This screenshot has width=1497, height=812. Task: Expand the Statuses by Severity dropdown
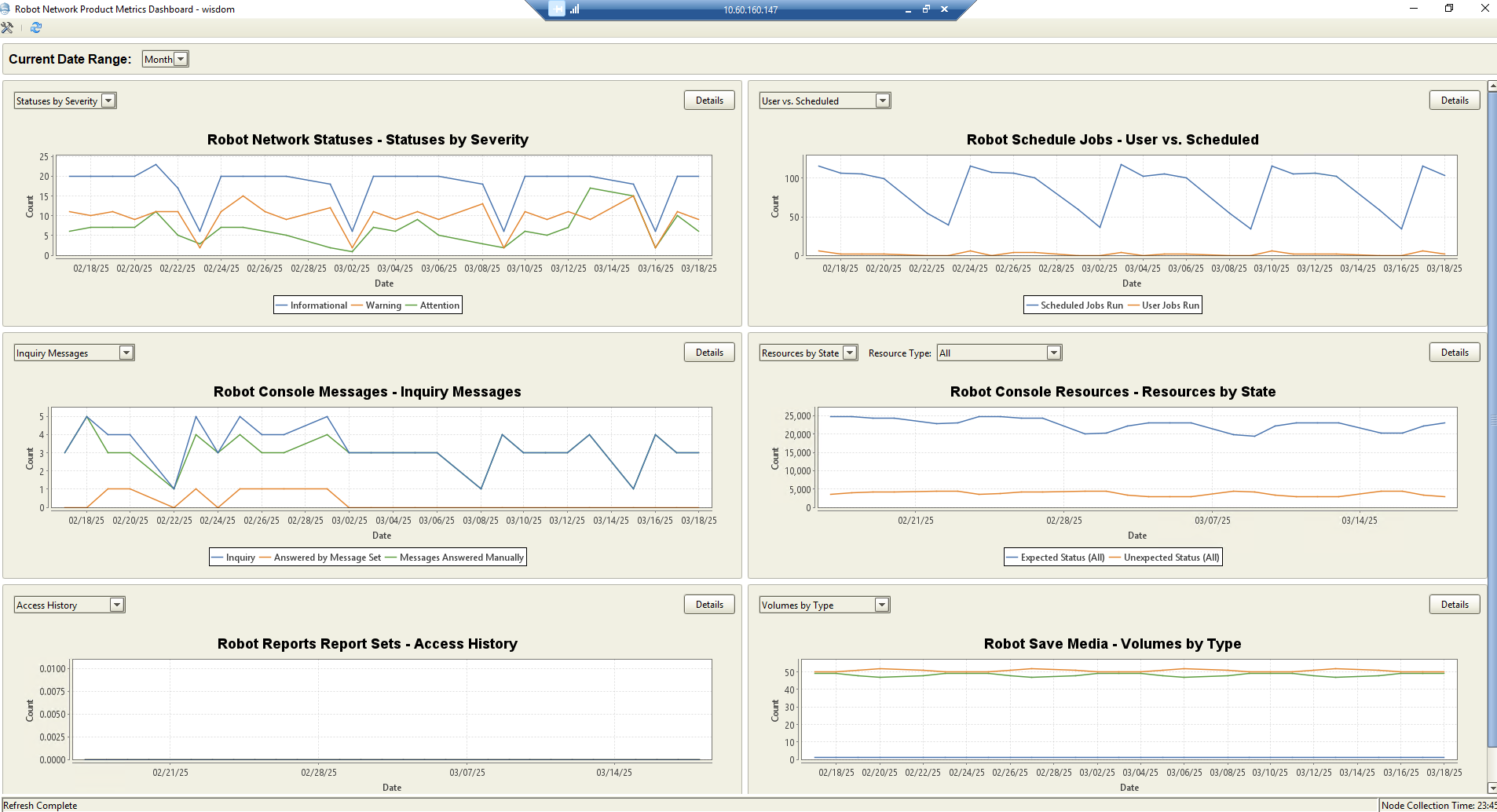tap(65, 101)
